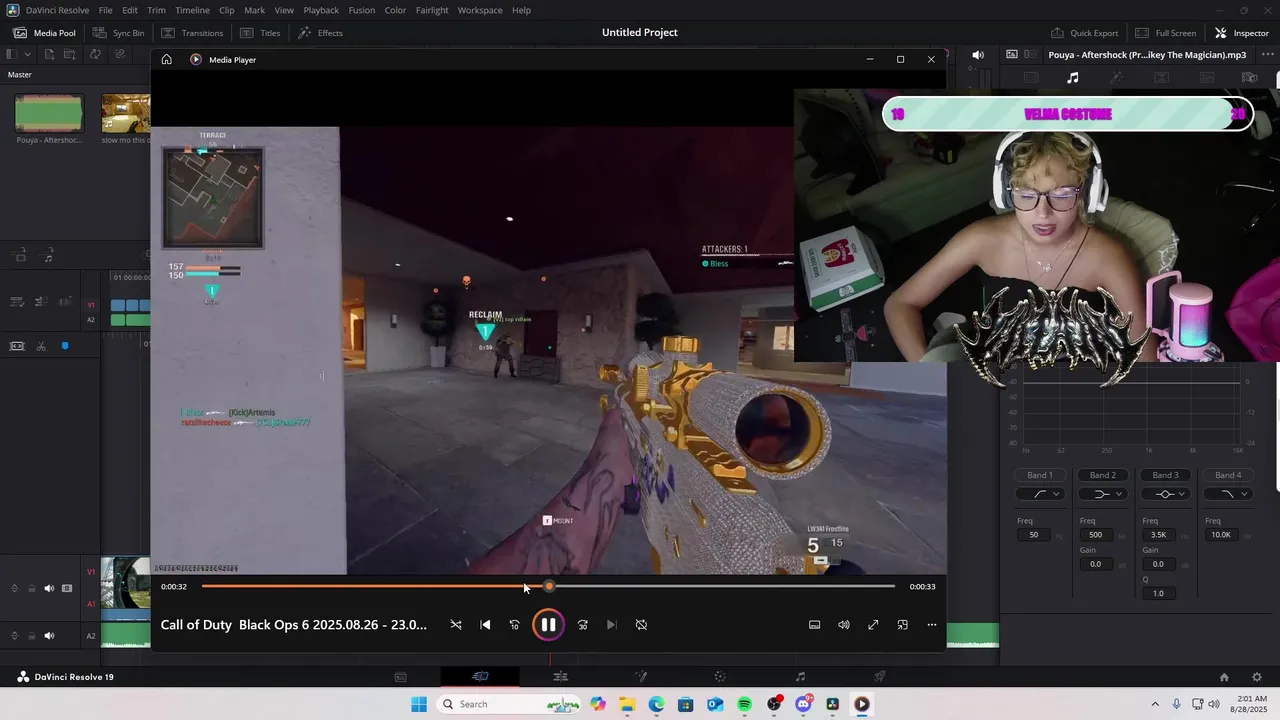Click the Media Player seek bar handle
The width and height of the screenshot is (1280, 720).
[549, 586]
